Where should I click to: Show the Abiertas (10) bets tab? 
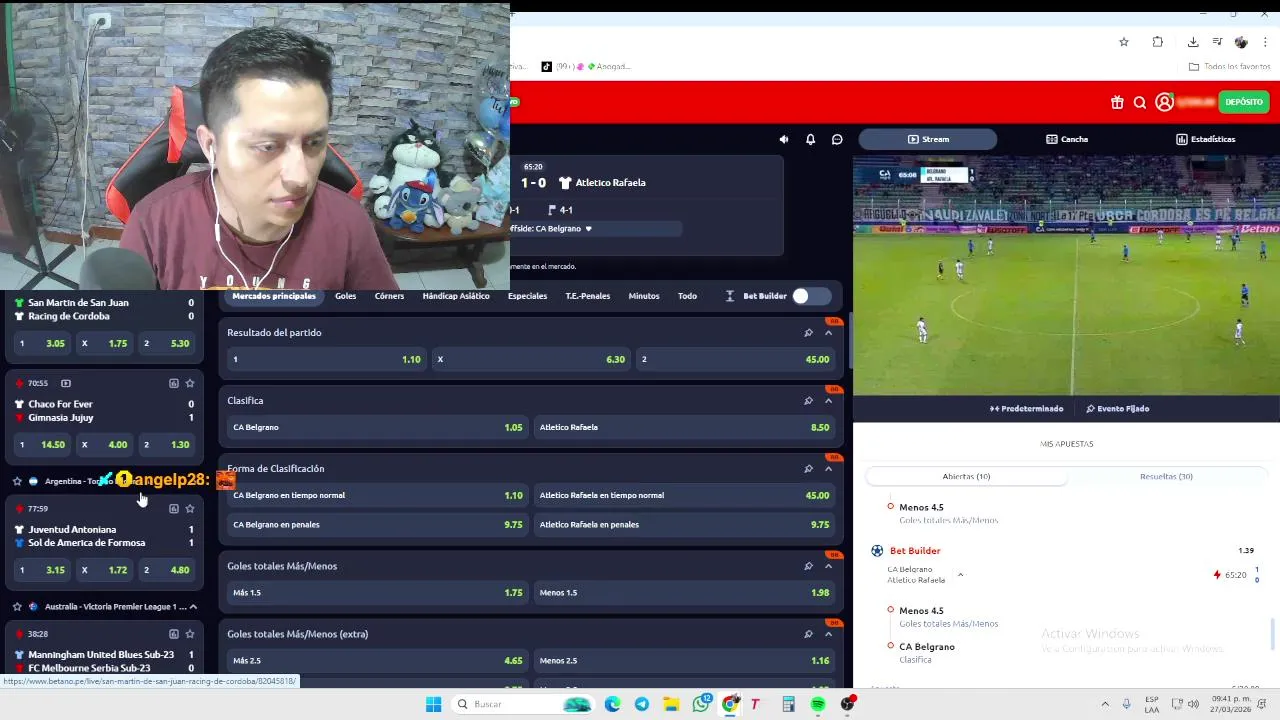[966, 476]
